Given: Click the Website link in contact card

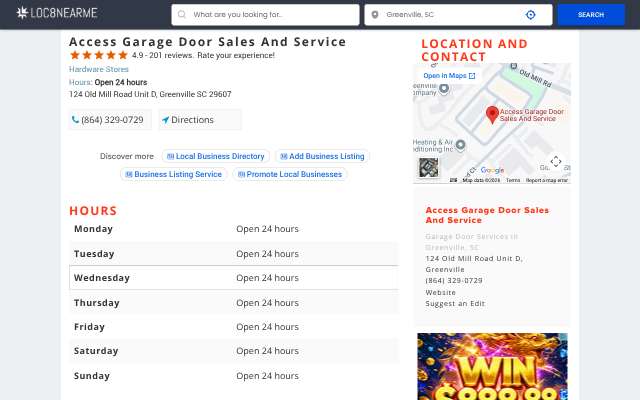Looking at the screenshot, I should tap(440, 293).
